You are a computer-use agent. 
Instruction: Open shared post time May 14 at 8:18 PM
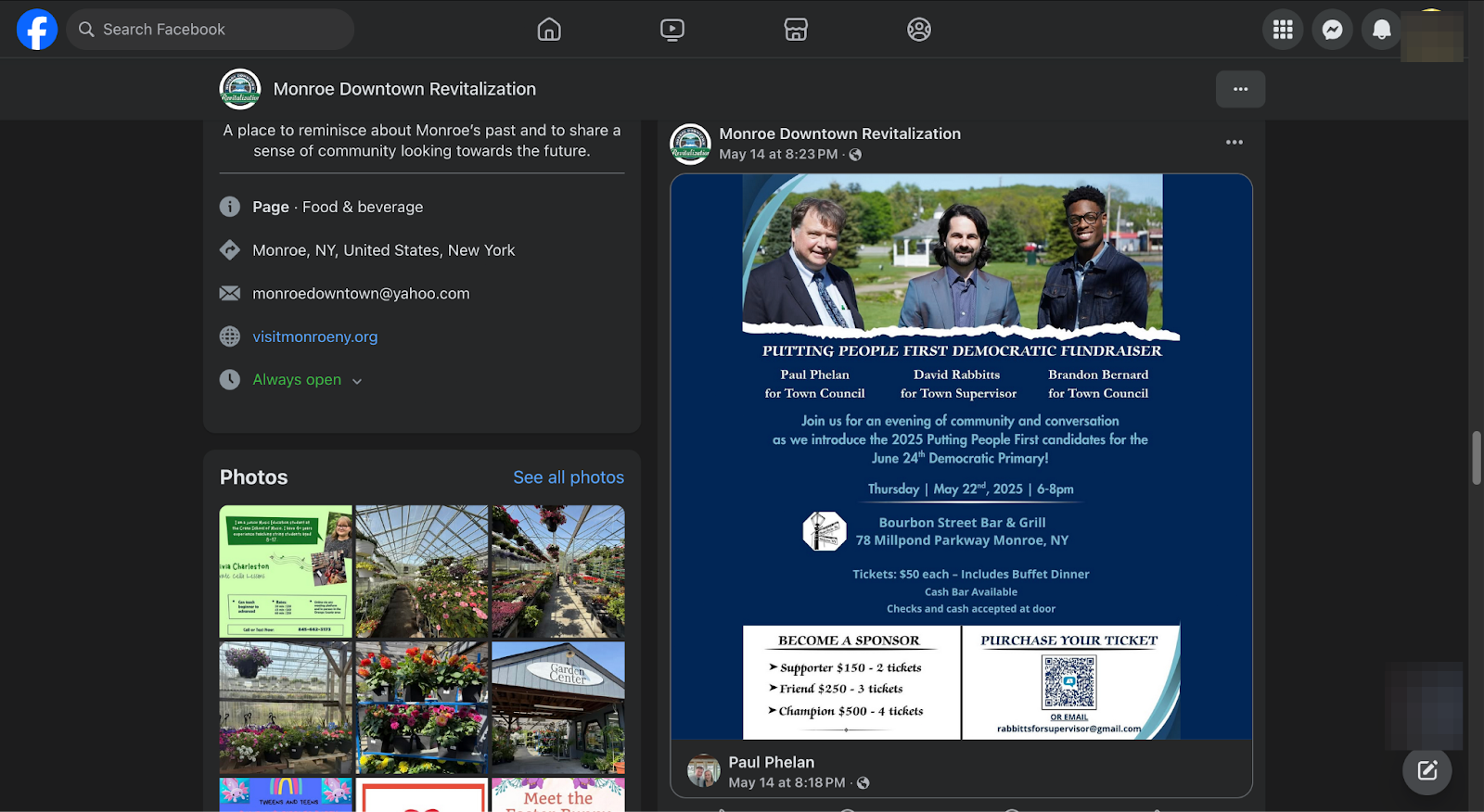787,783
